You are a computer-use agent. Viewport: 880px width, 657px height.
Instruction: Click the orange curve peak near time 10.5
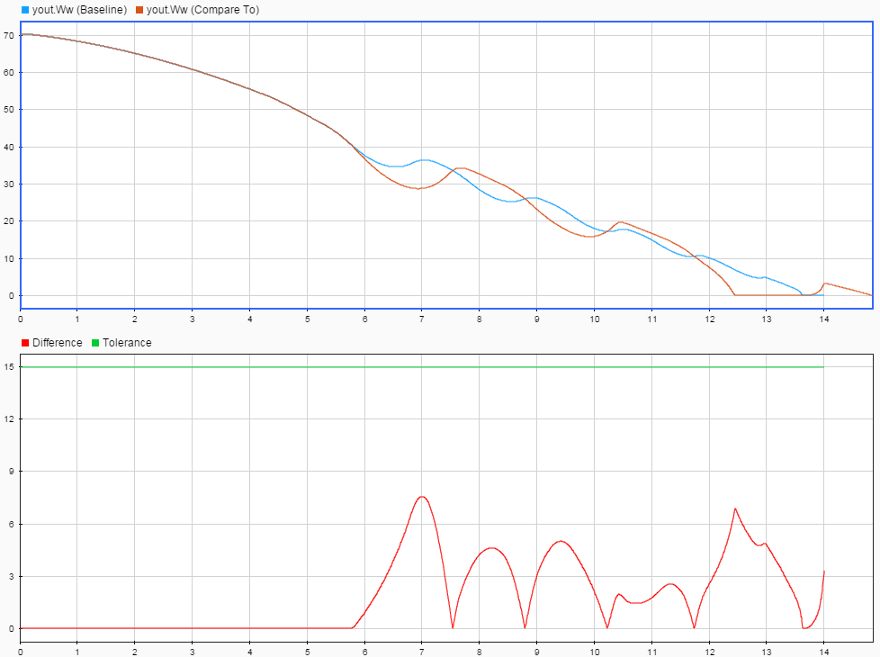tap(621, 222)
